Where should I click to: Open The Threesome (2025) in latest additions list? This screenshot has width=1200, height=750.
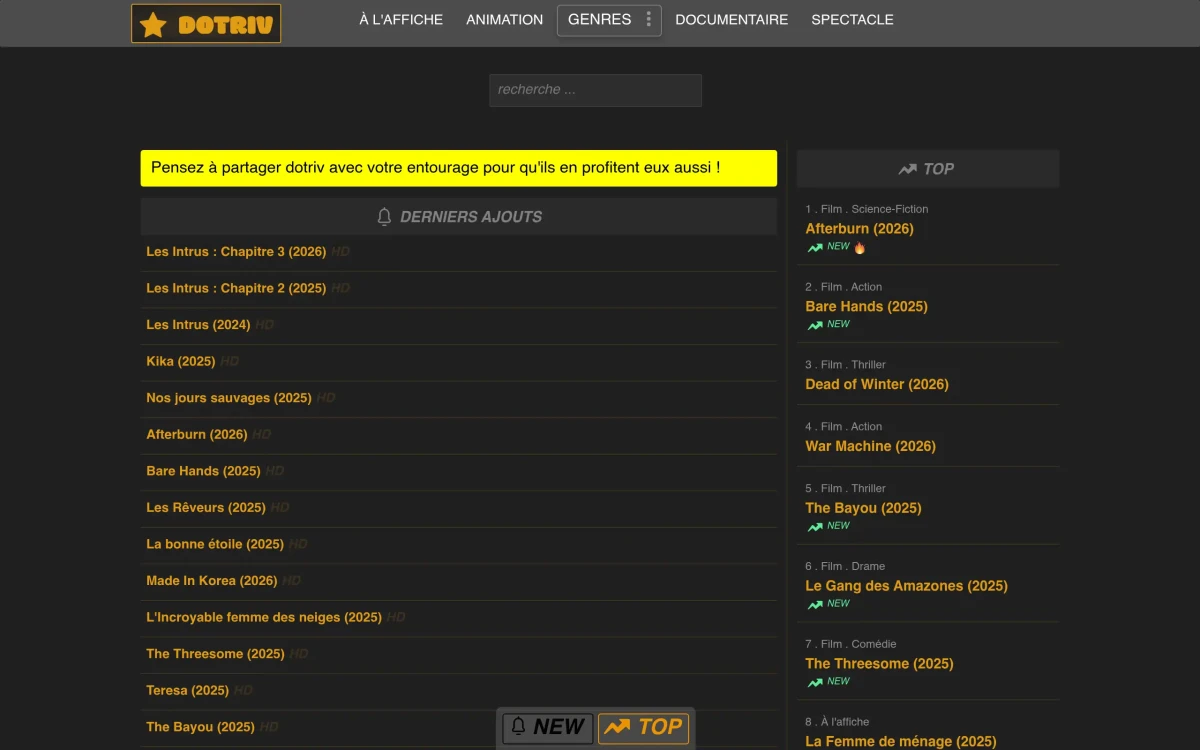[x=215, y=654]
